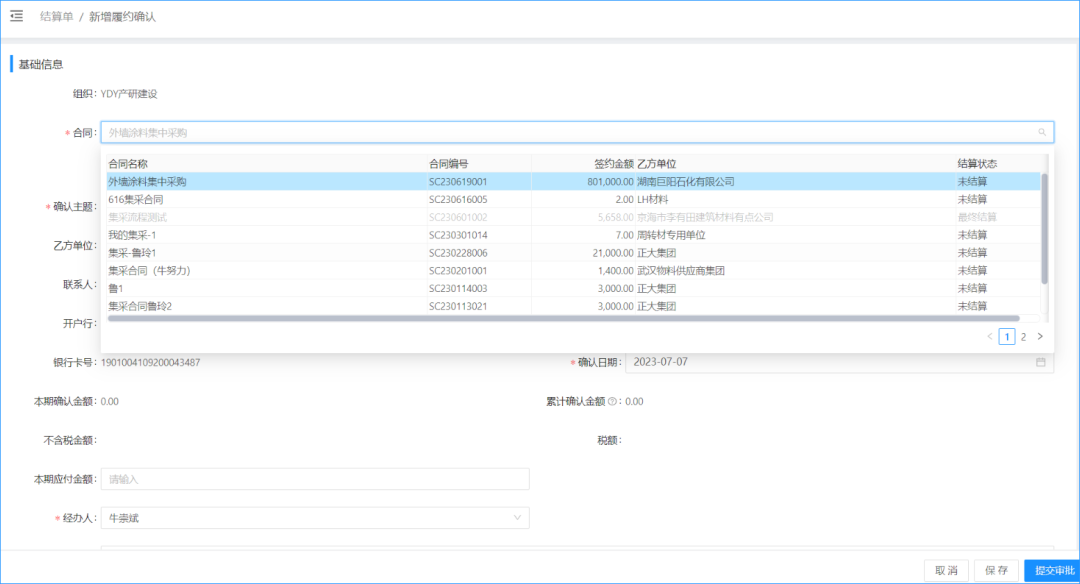Click the 武汉物料供应商集团 cell
The height and width of the screenshot is (584, 1080).
[681, 271]
